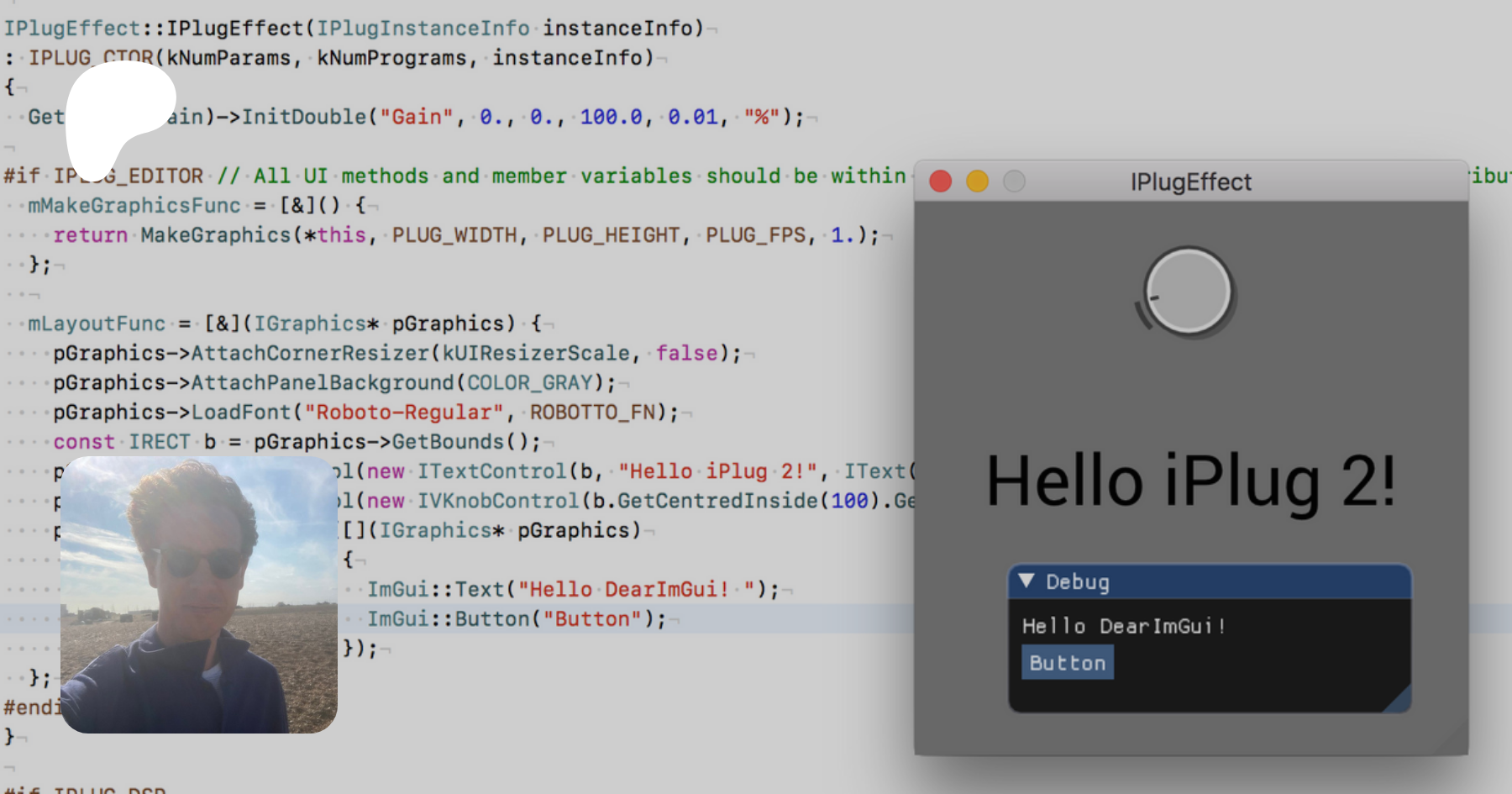This screenshot has height=794, width=1512.
Task: Click the plugin window corner resizer
Action: tap(1457, 744)
